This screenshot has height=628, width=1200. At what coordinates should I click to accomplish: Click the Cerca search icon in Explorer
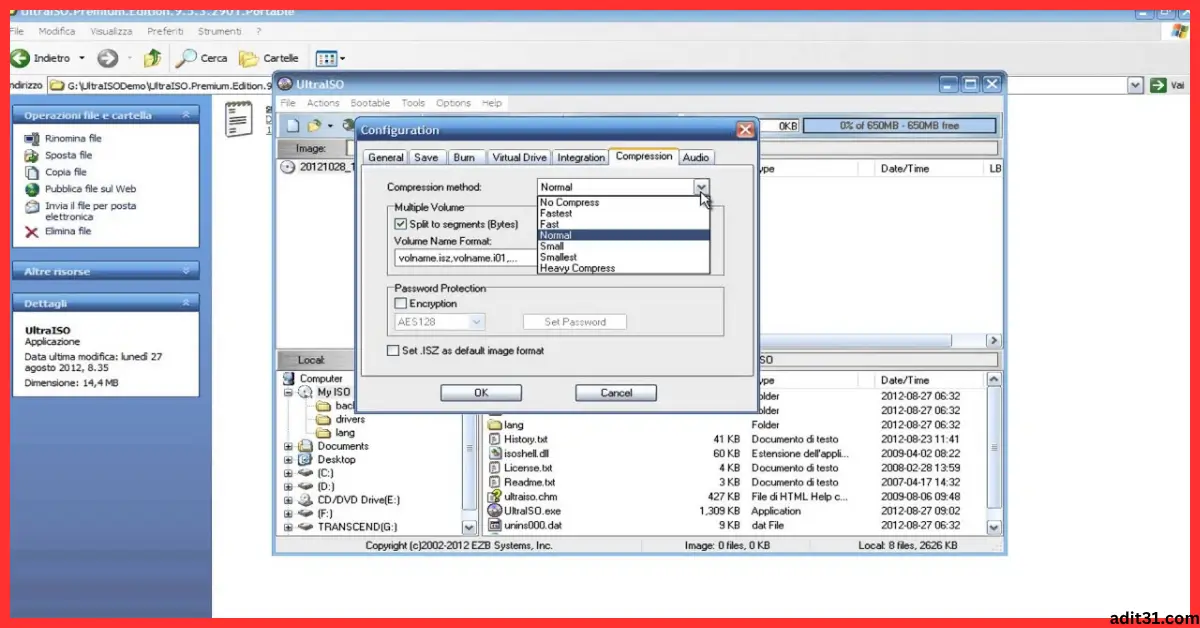coord(187,58)
